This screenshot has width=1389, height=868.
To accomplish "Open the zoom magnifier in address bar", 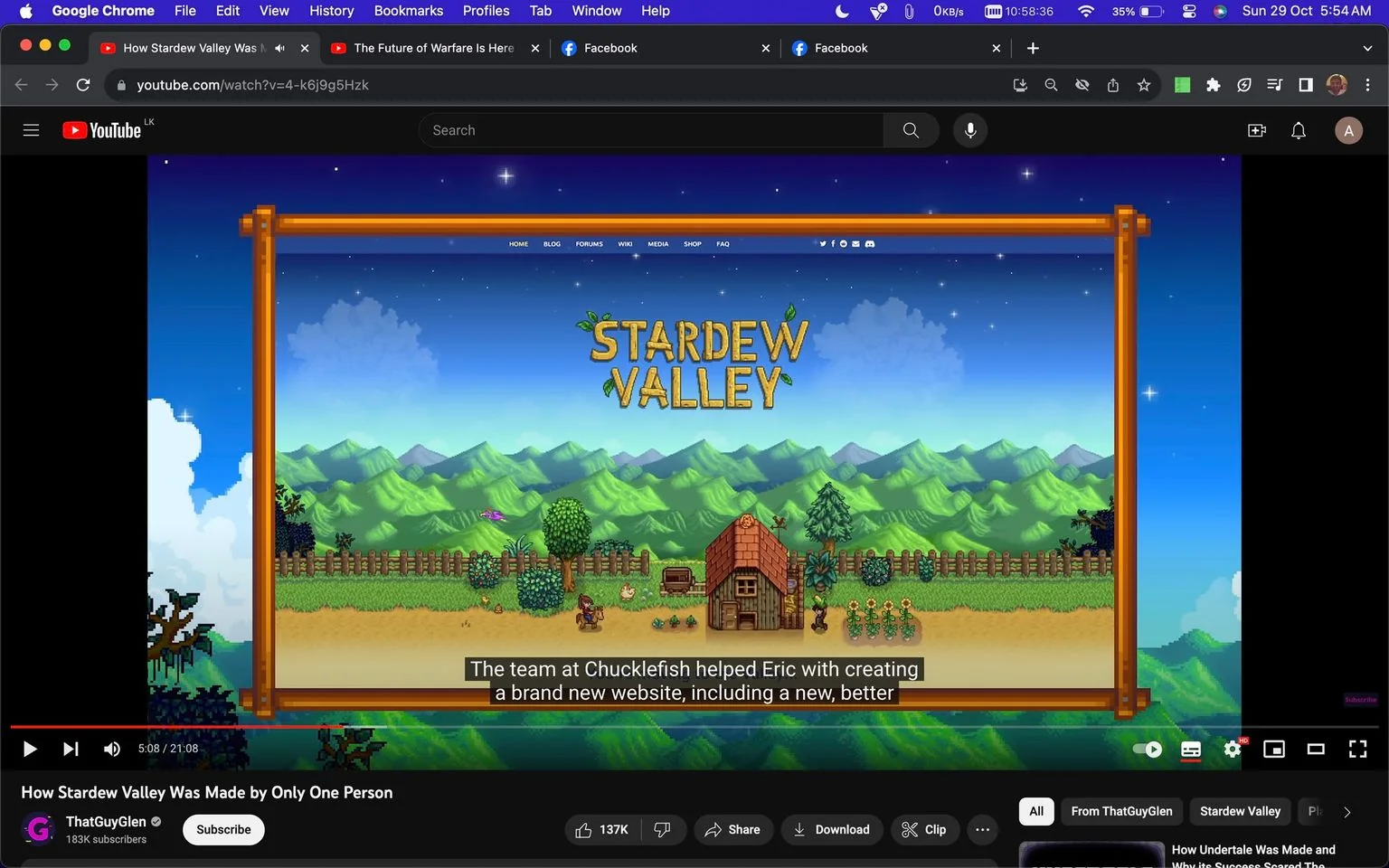I will tap(1051, 85).
